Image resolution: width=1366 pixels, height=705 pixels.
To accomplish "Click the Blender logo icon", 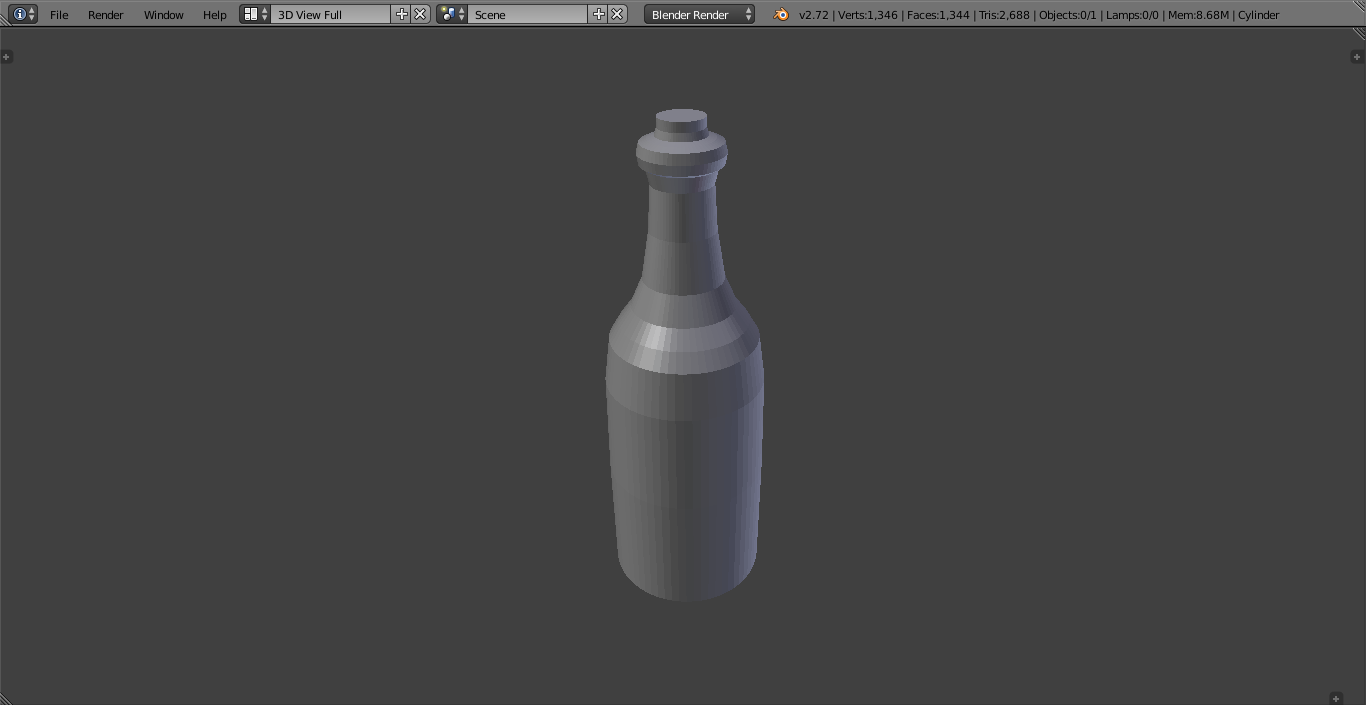I will (781, 14).
